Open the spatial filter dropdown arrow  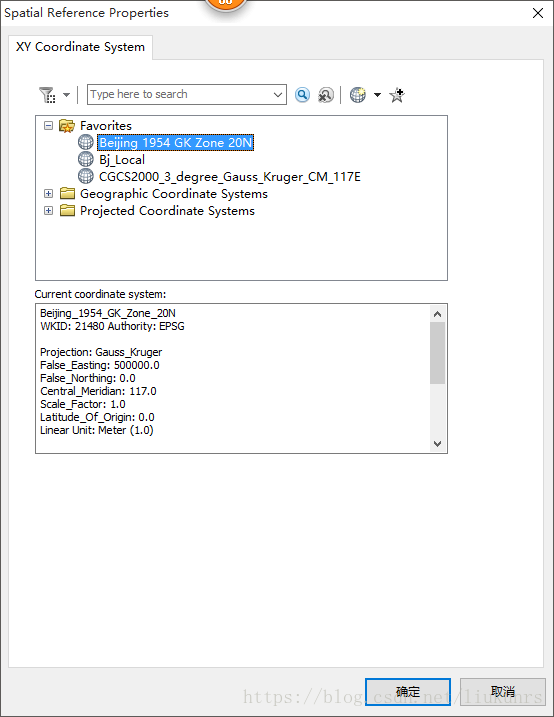click(67, 95)
